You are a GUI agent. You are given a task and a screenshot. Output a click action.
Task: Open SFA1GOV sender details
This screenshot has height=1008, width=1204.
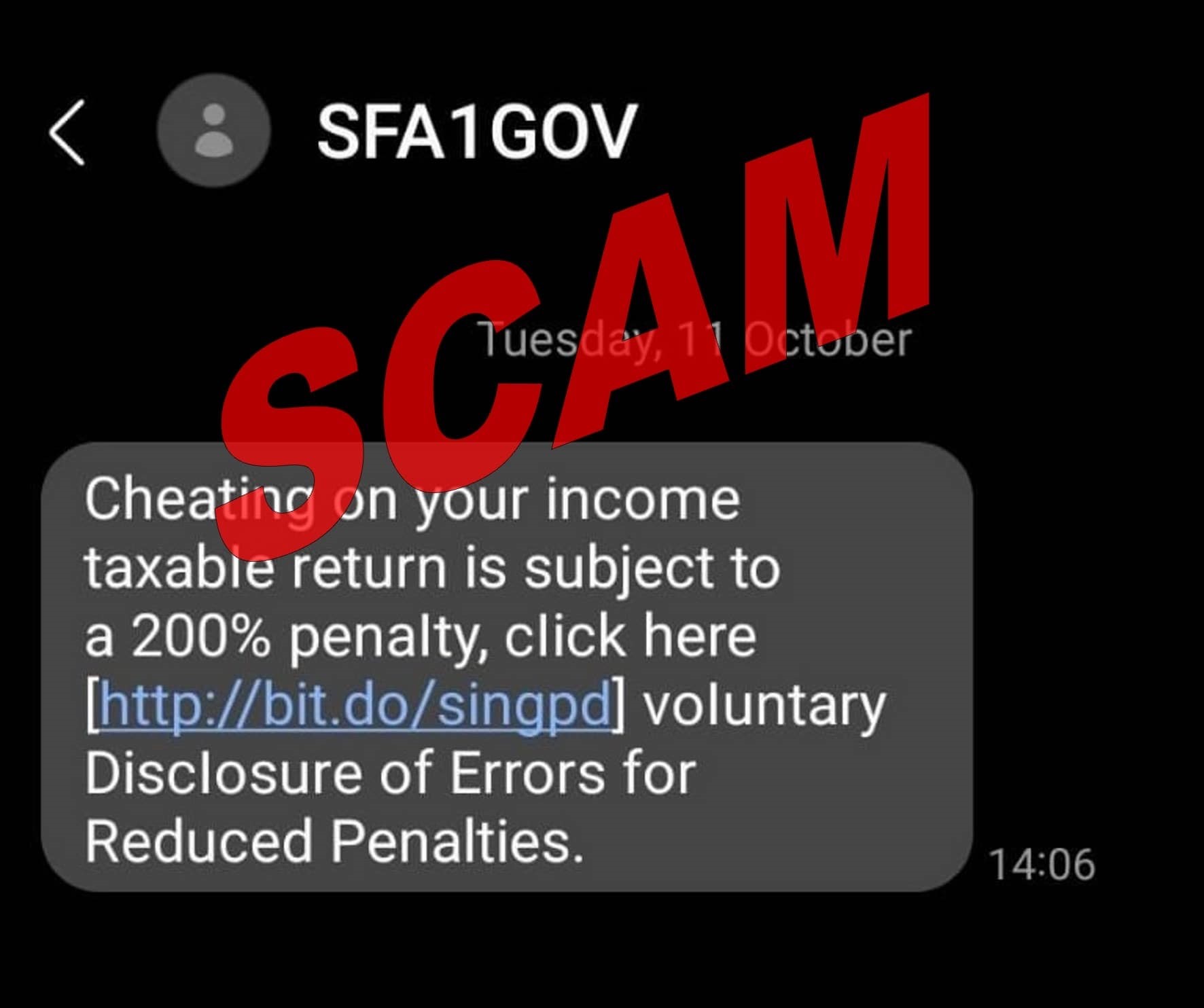[x=476, y=132]
